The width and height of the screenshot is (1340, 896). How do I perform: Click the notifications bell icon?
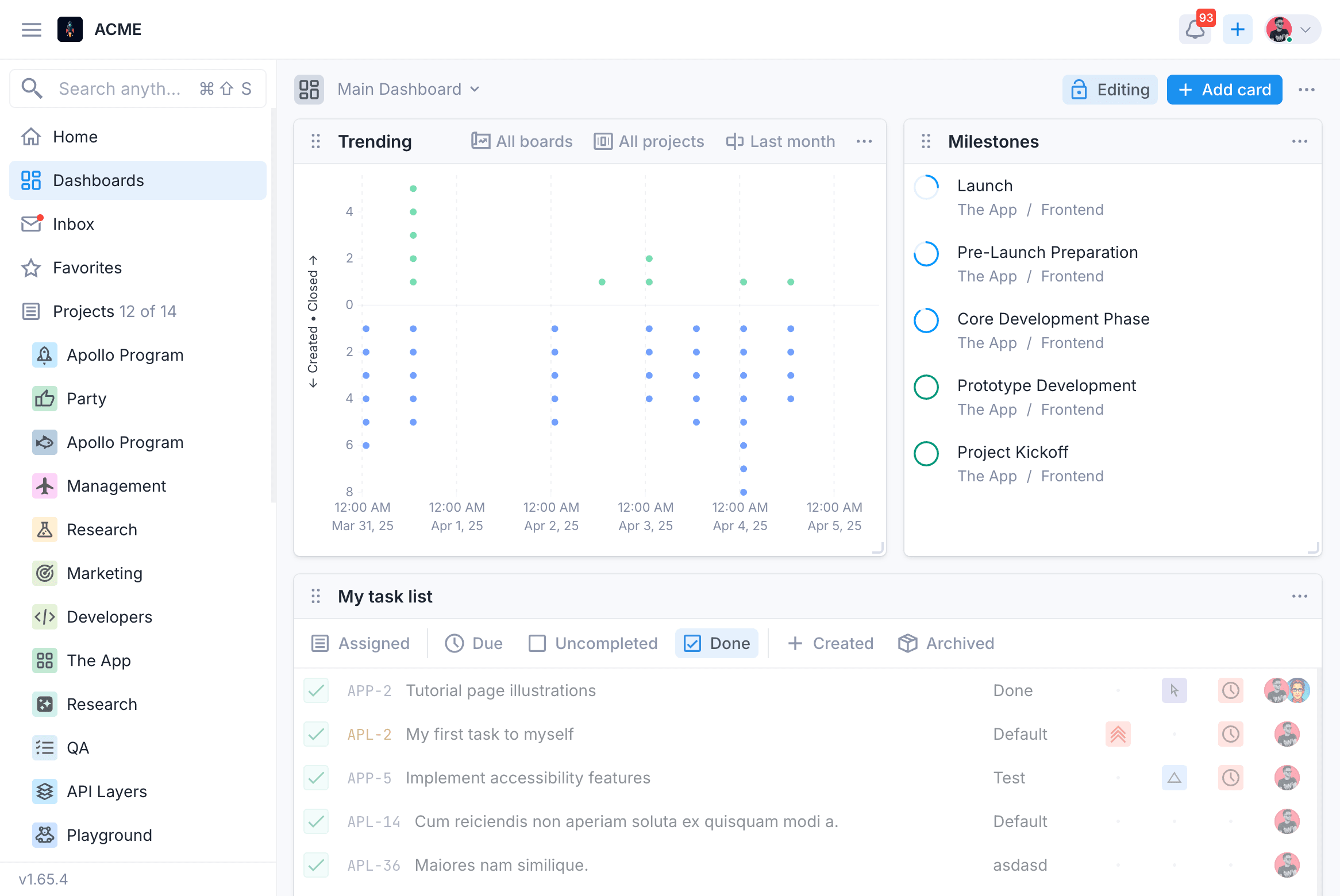pyautogui.click(x=1195, y=30)
